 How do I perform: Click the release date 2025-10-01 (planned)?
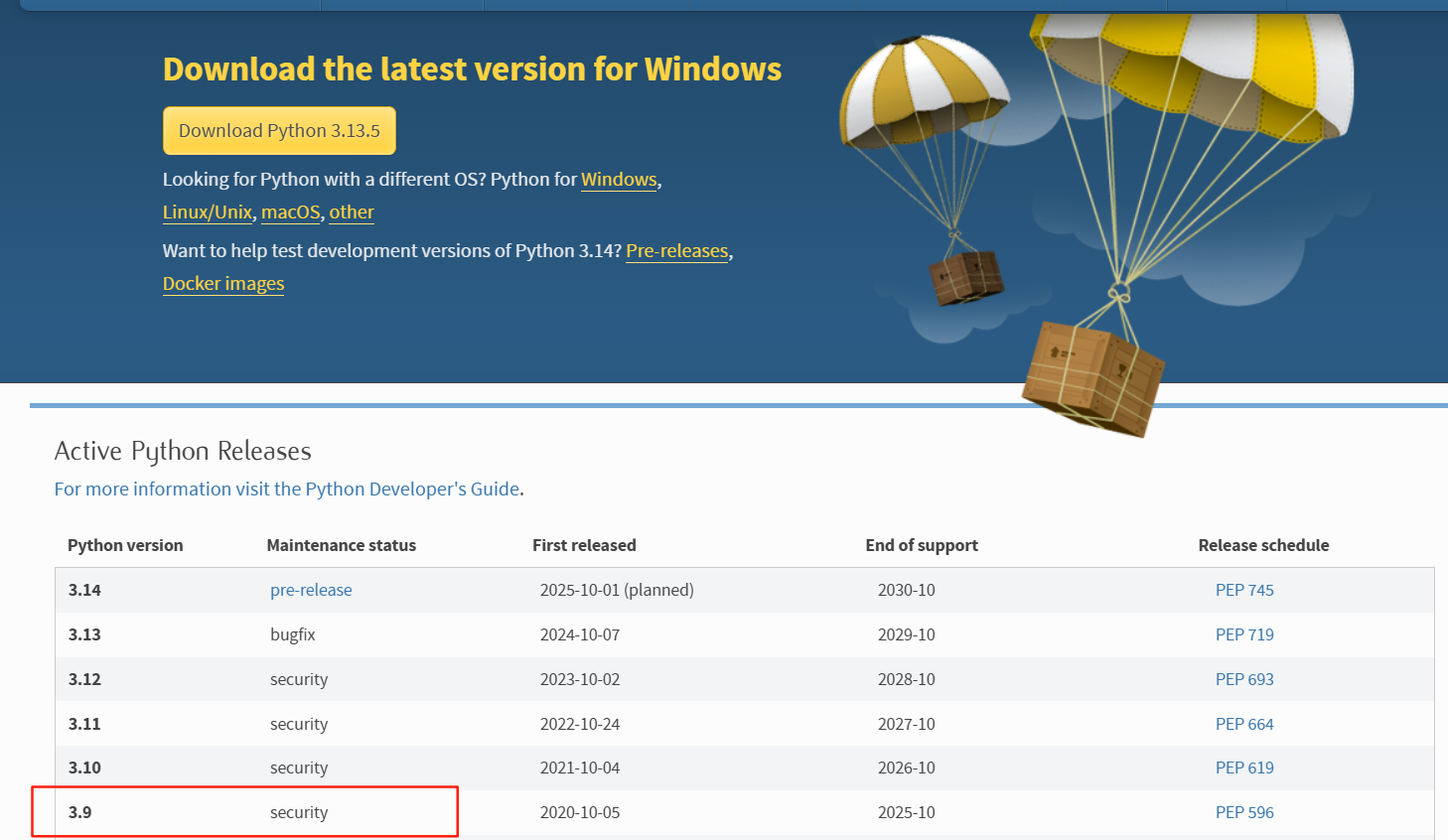(x=617, y=590)
